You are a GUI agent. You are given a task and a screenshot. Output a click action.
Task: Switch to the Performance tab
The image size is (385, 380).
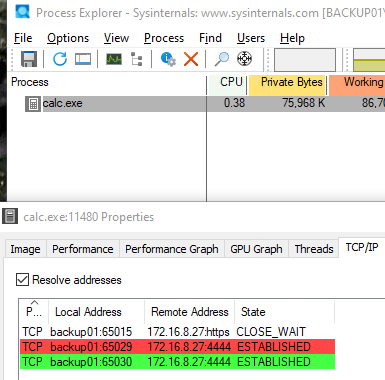(x=83, y=249)
